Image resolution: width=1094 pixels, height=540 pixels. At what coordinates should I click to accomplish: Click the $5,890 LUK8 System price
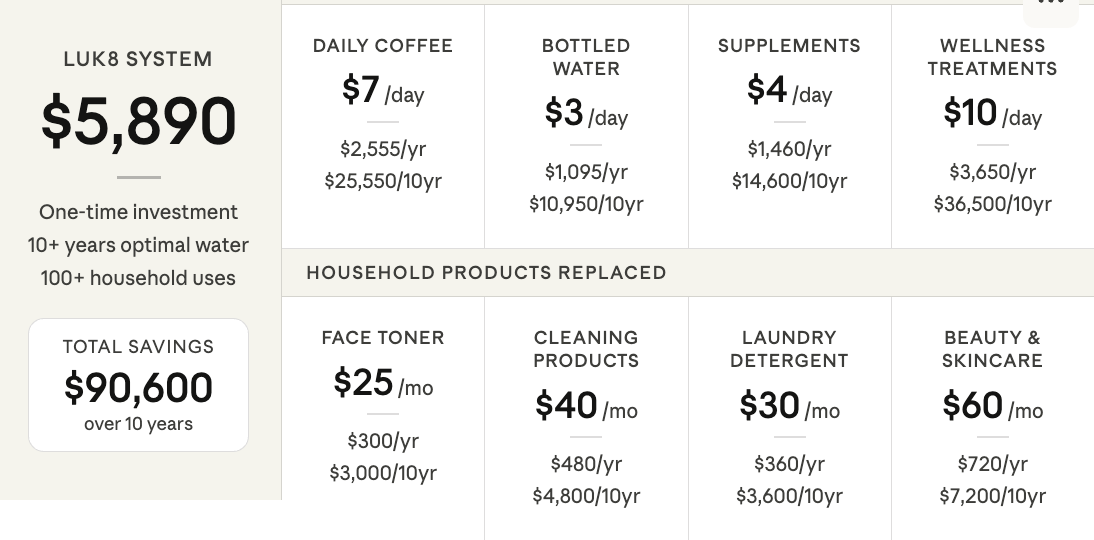pyautogui.click(x=138, y=121)
